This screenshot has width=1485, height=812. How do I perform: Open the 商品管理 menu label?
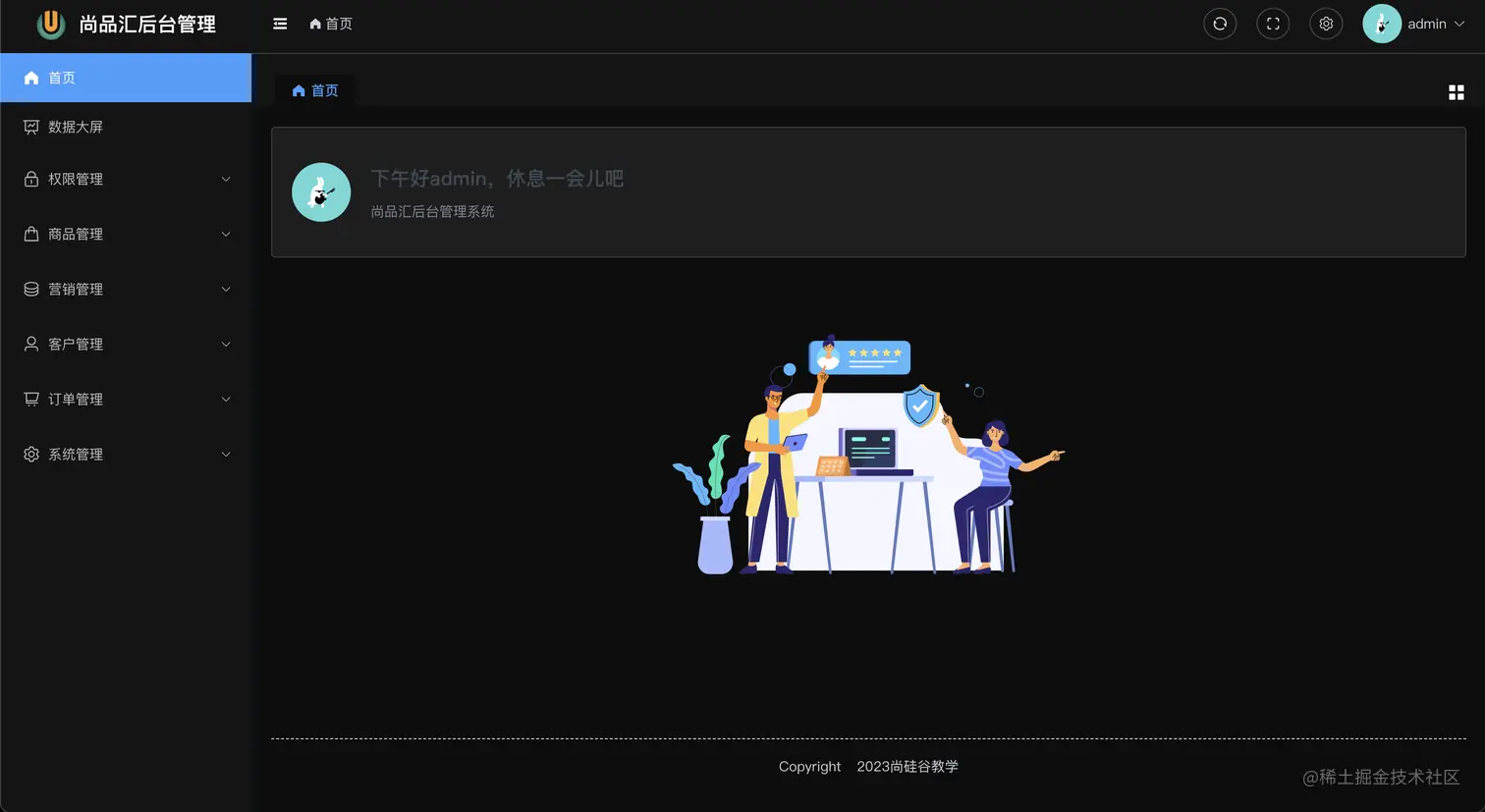tap(76, 234)
